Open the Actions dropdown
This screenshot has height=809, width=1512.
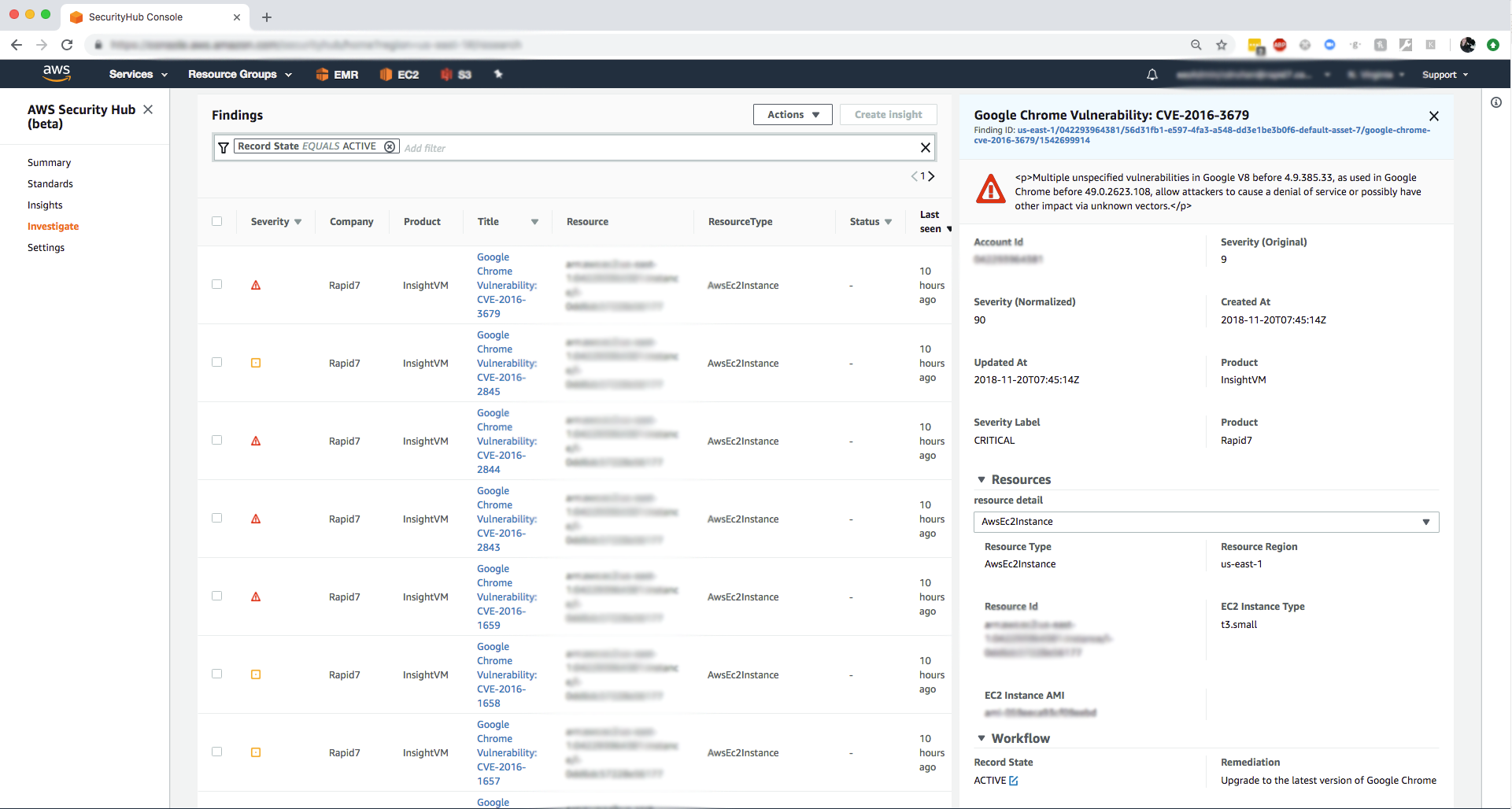pyautogui.click(x=792, y=115)
